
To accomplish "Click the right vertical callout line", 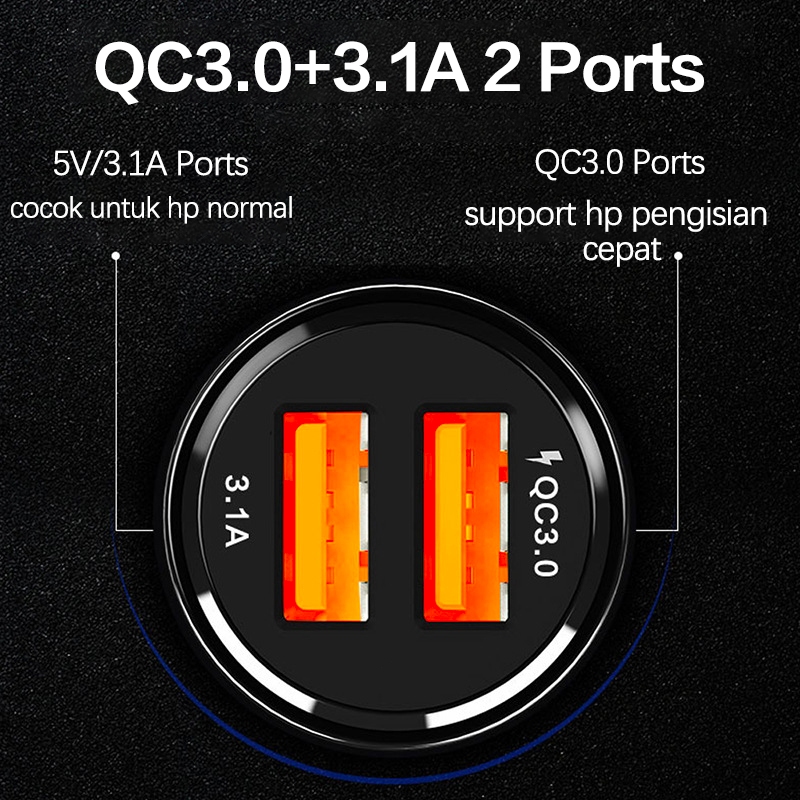I will click(x=678, y=393).
